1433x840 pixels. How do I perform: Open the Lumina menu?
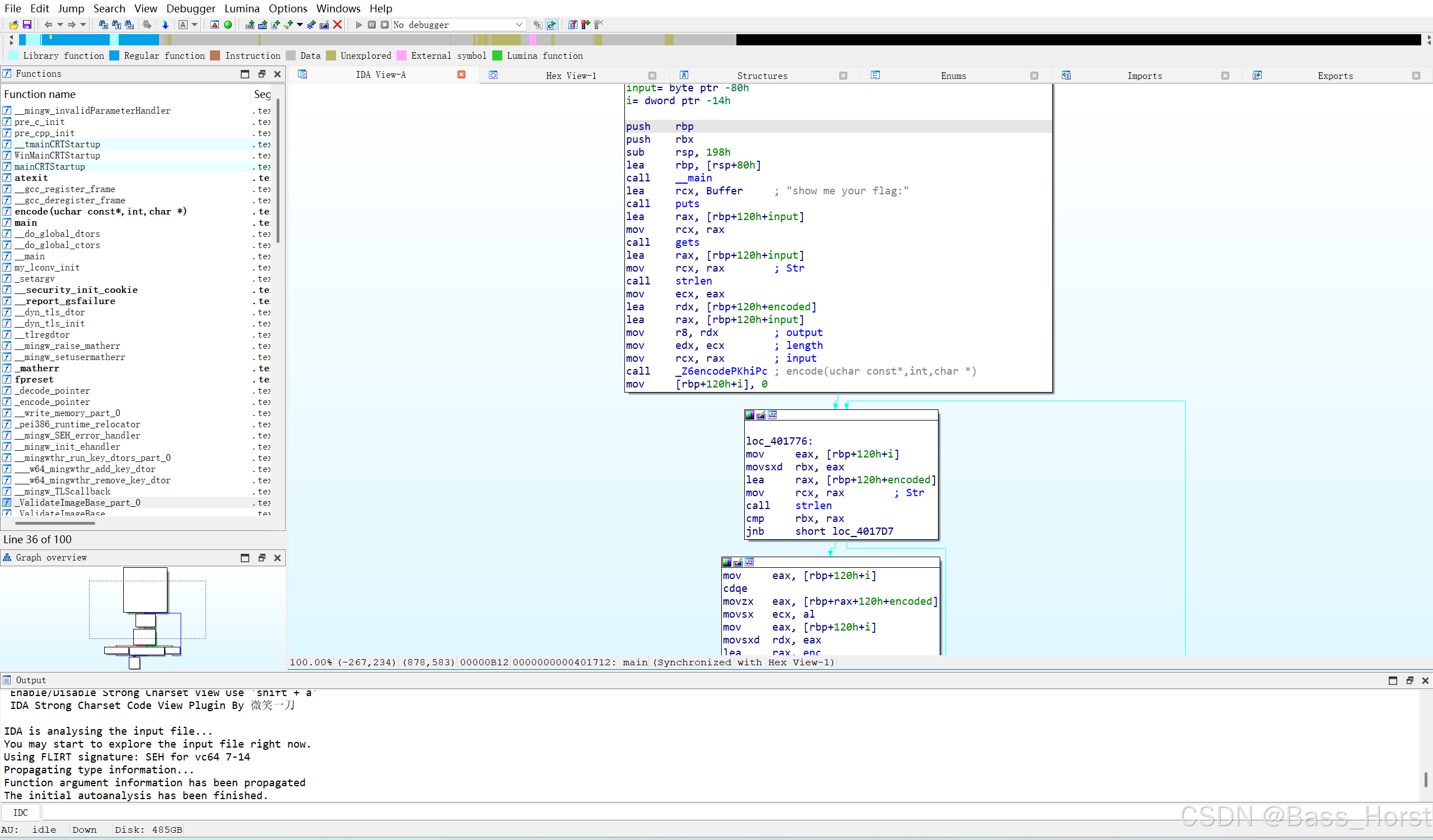242,8
